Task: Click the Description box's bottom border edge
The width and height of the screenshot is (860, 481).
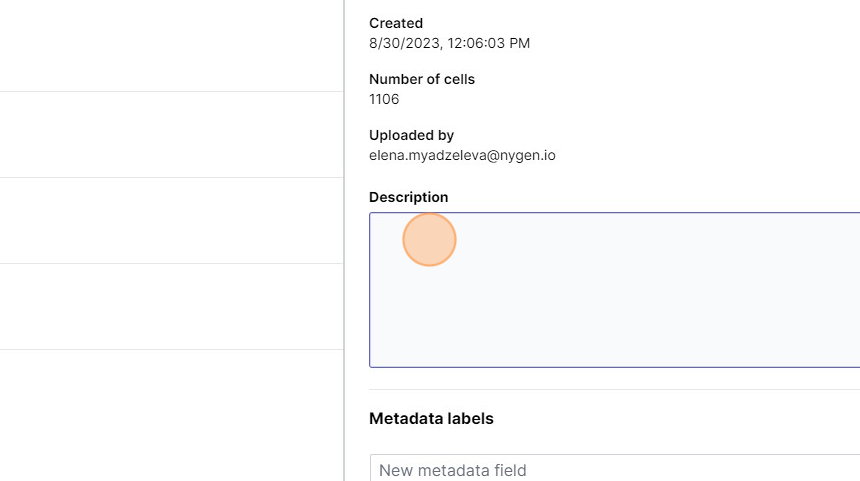Action: [x=614, y=367]
